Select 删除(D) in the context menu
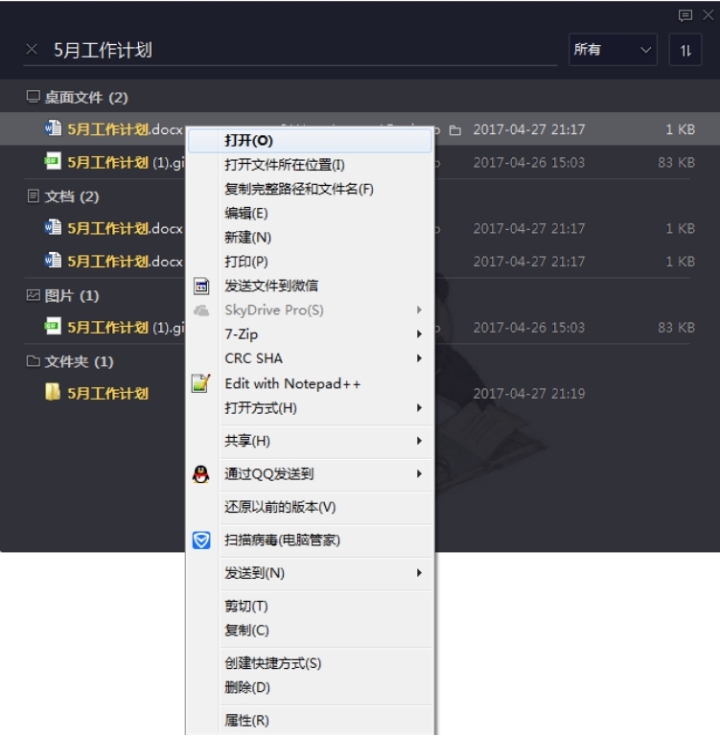 247,687
